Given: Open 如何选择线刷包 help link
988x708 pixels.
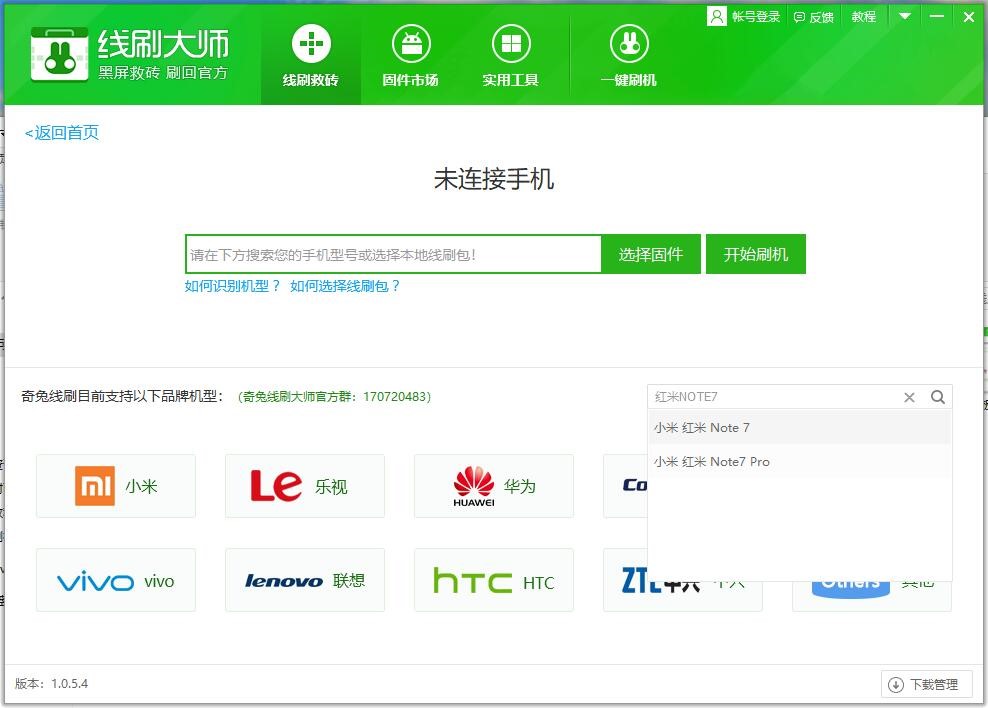Looking at the screenshot, I should point(345,286).
